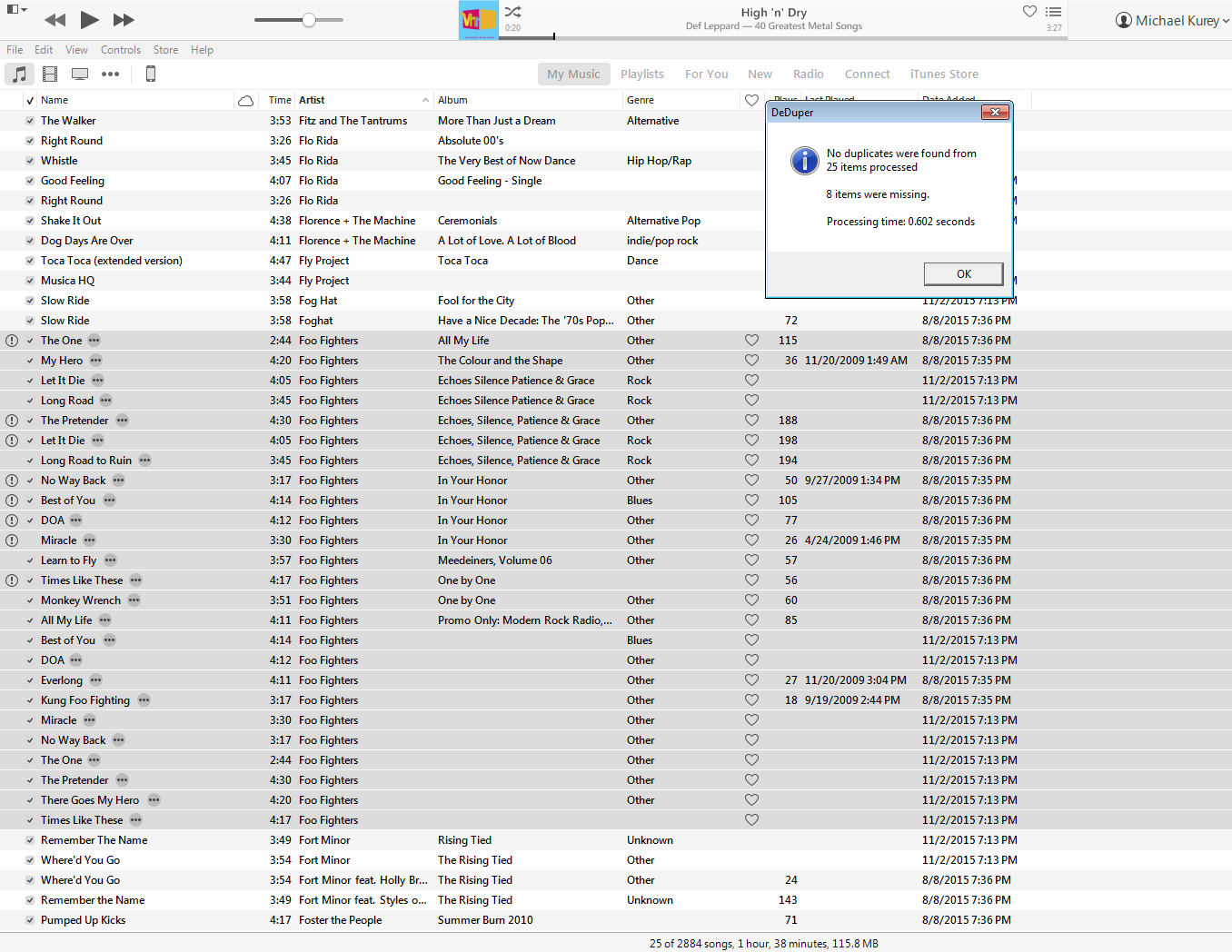The width and height of the screenshot is (1232, 952).
Task: Love the song Monkey Wrench
Action: tap(751, 600)
